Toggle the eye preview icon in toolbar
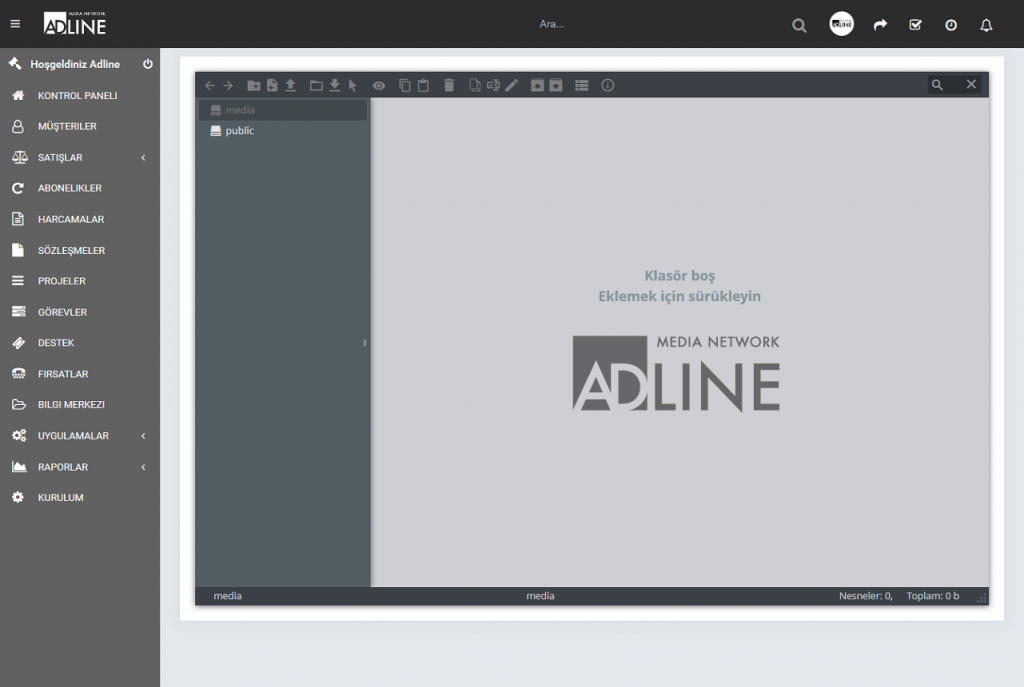 click(x=379, y=85)
